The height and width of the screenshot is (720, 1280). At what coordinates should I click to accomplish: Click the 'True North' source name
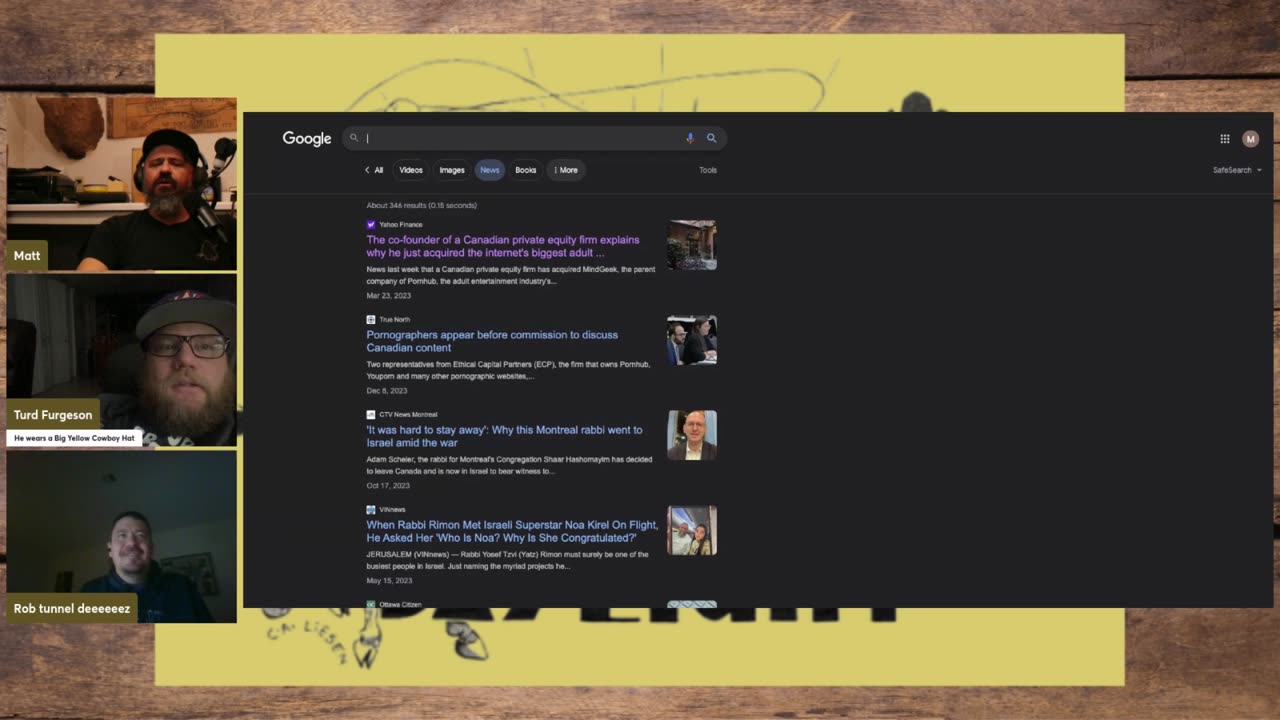[x=394, y=320]
